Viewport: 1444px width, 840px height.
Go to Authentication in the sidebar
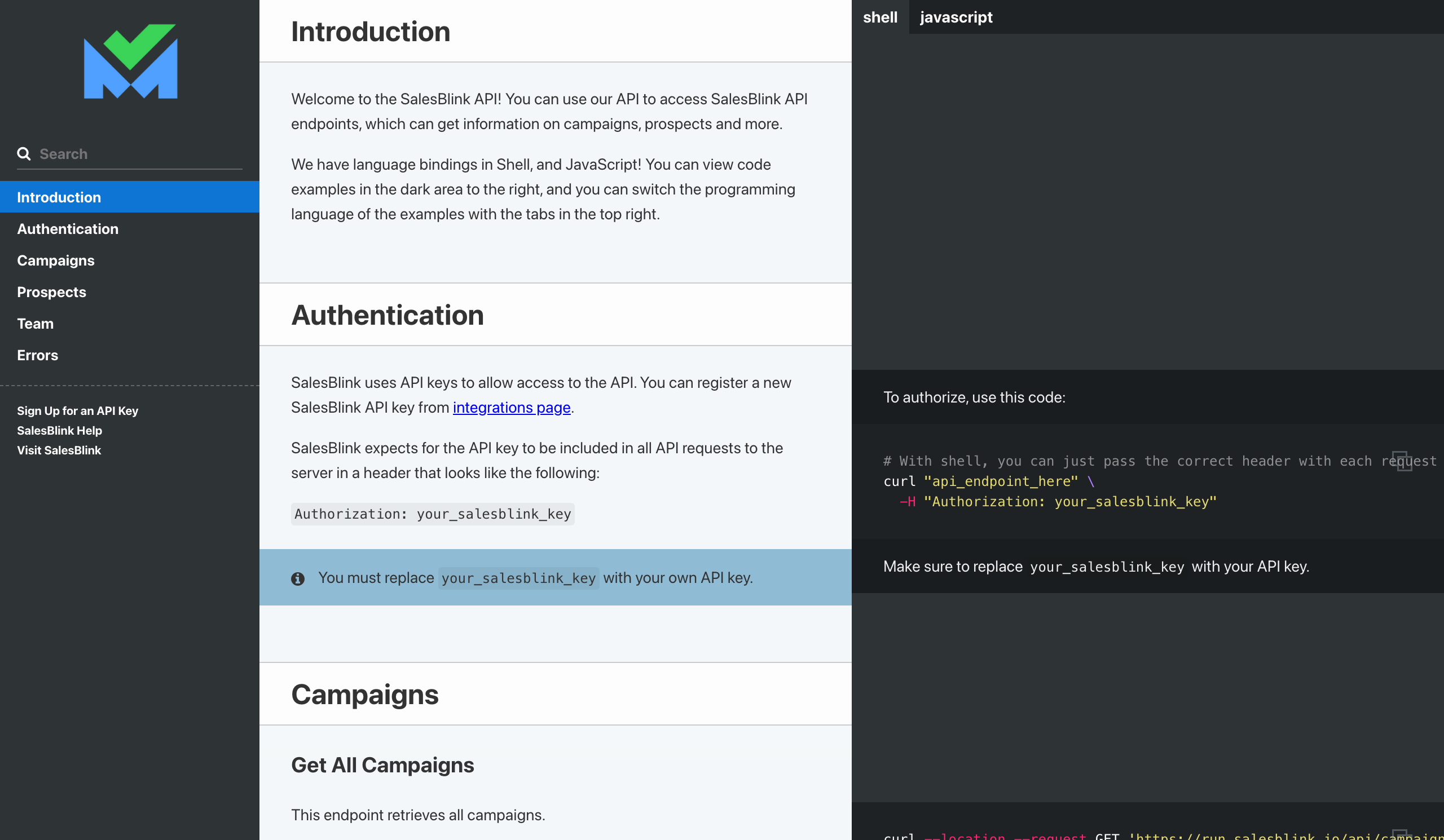130,228
